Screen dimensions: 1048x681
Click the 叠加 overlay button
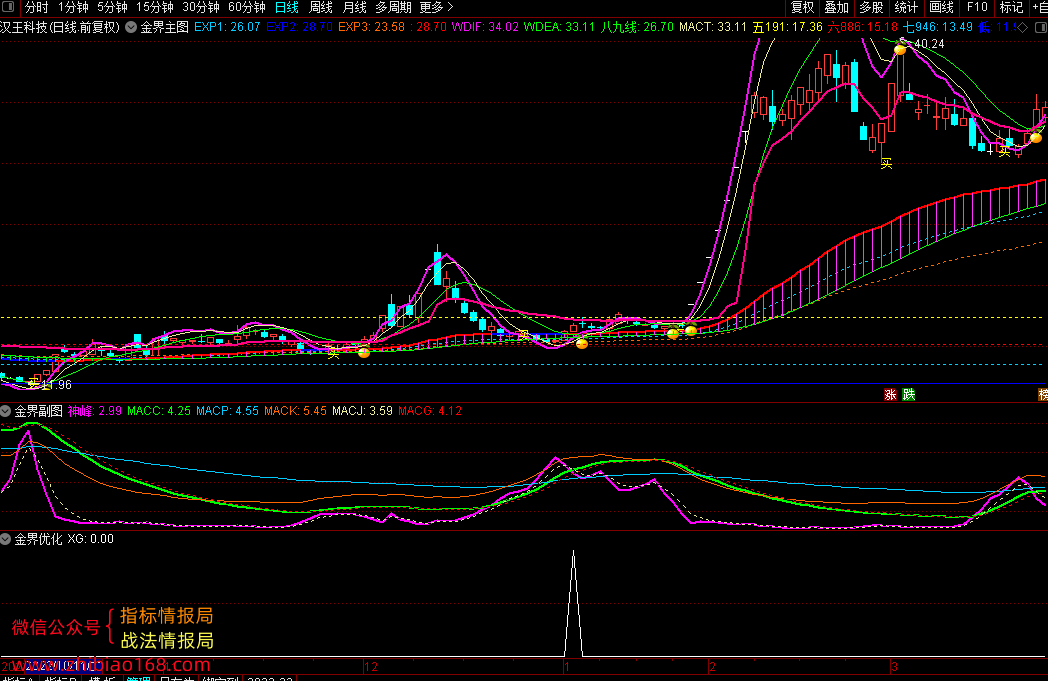(837, 7)
